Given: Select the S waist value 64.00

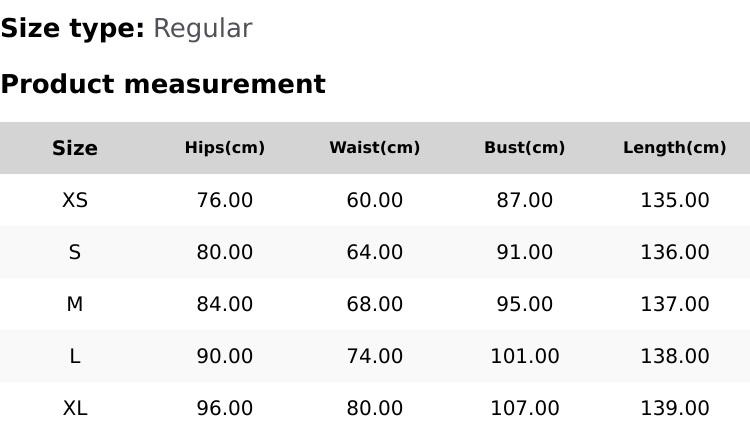Looking at the screenshot, I should point(375,252).
